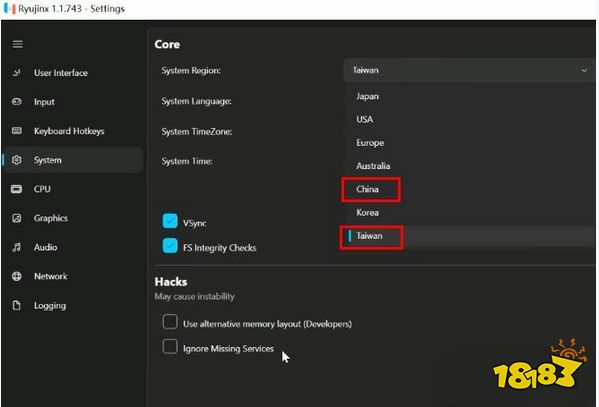Click the FS Integrity Checks label

pyautogui.click(x=220, y=248)
